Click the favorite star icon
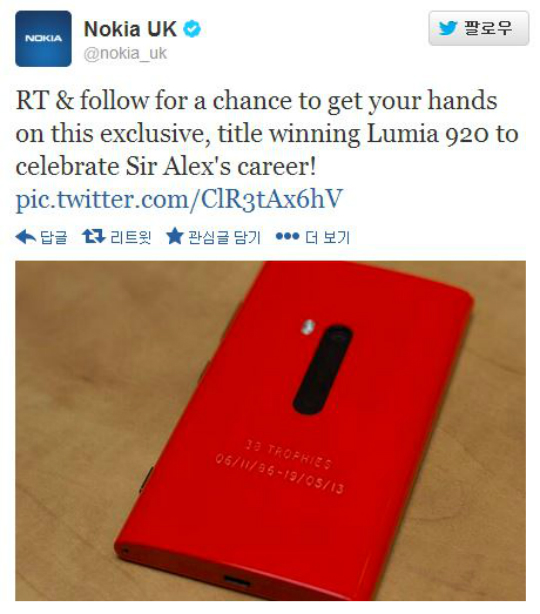The image size is (540, 614). [x=175, y=236]
